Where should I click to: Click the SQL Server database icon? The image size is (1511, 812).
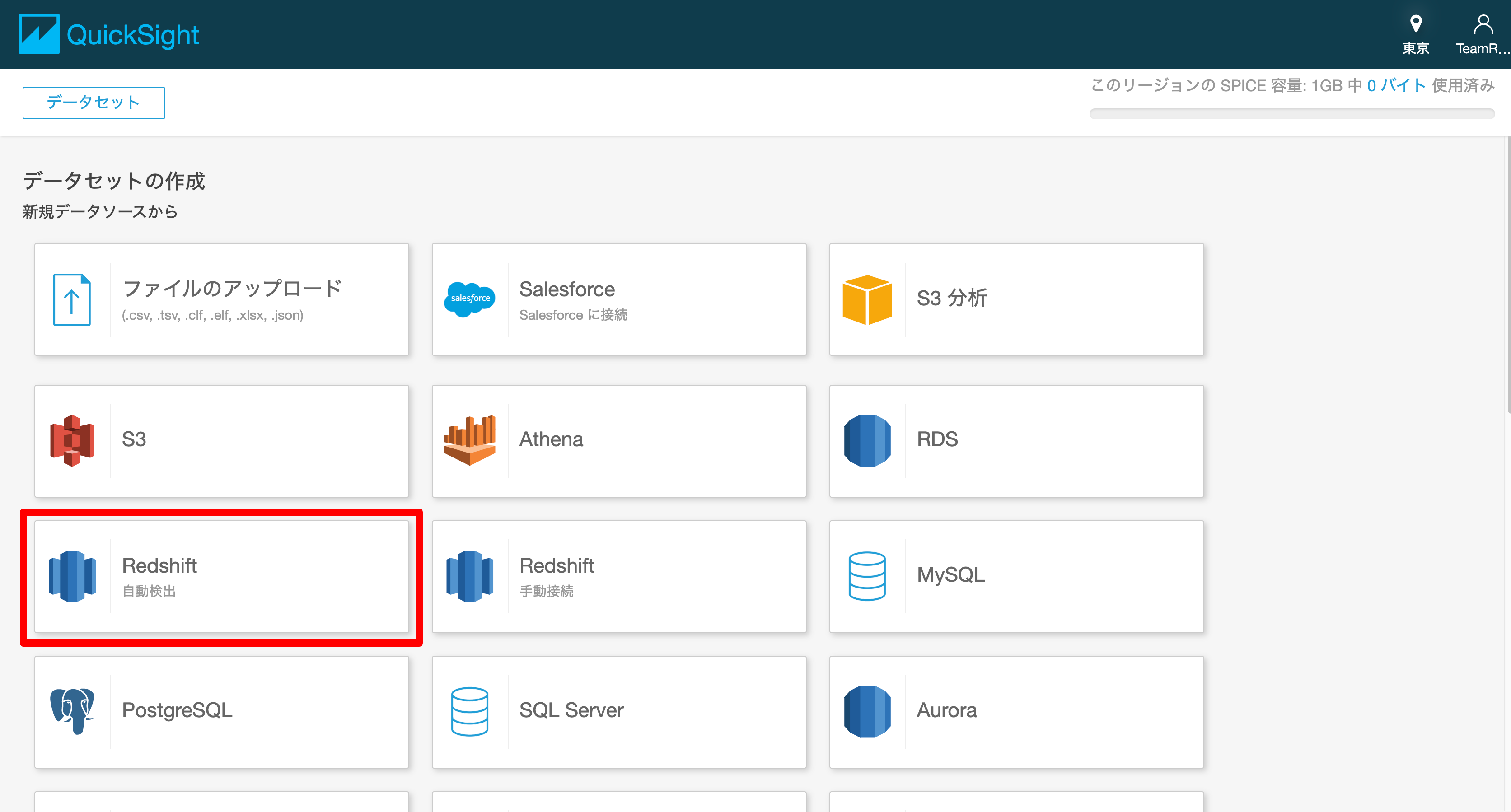[470, 711]
